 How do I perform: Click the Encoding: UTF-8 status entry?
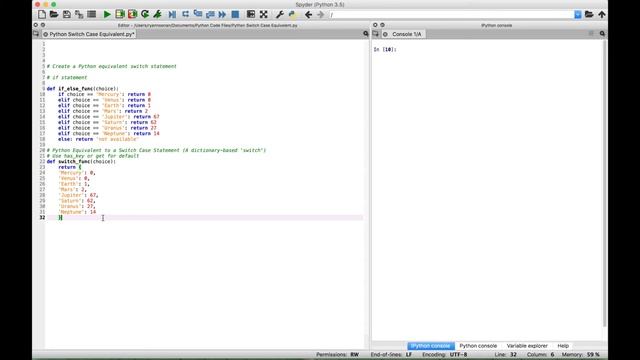[444, 355]
